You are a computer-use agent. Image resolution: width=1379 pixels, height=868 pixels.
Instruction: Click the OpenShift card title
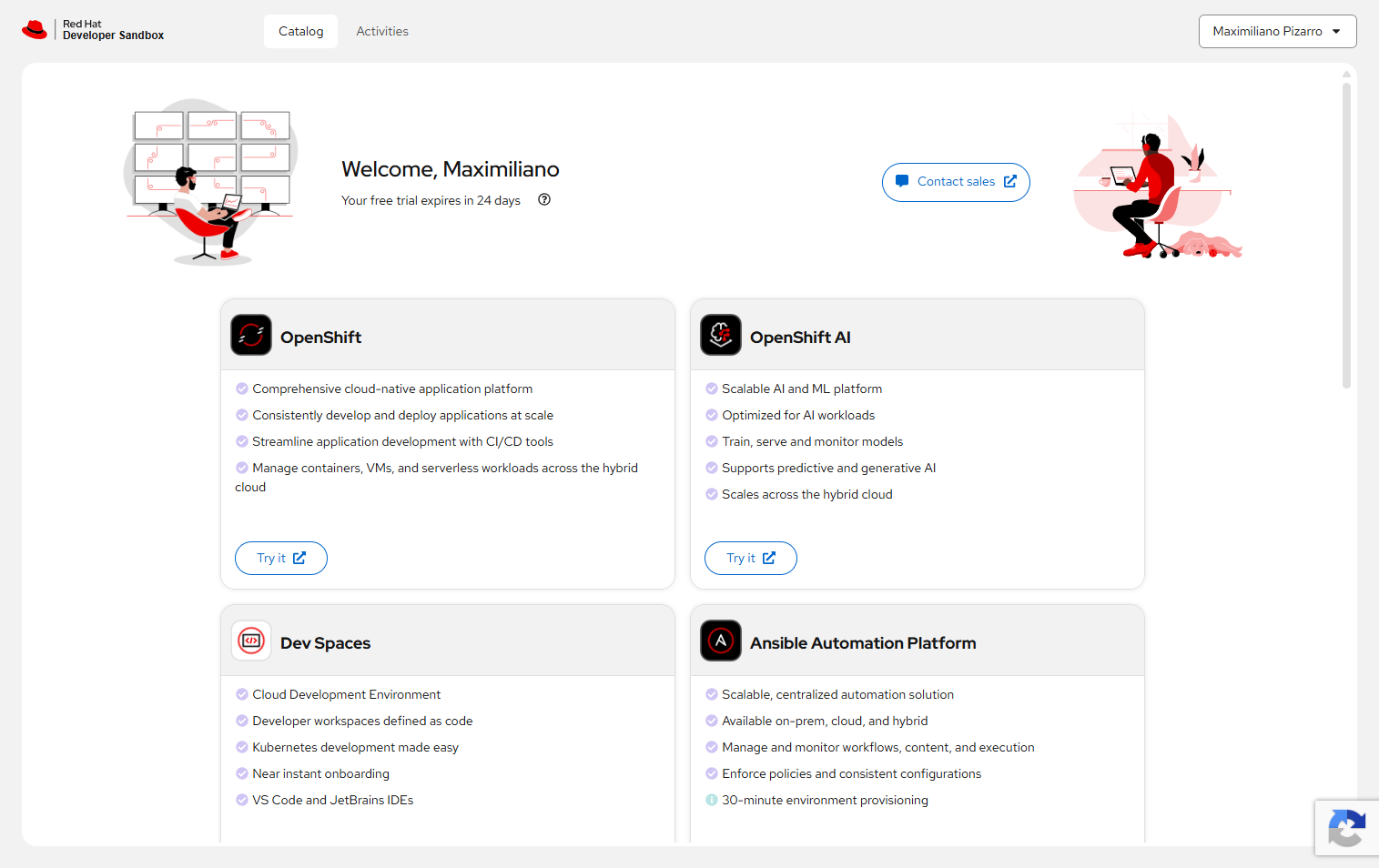point(320,337)
